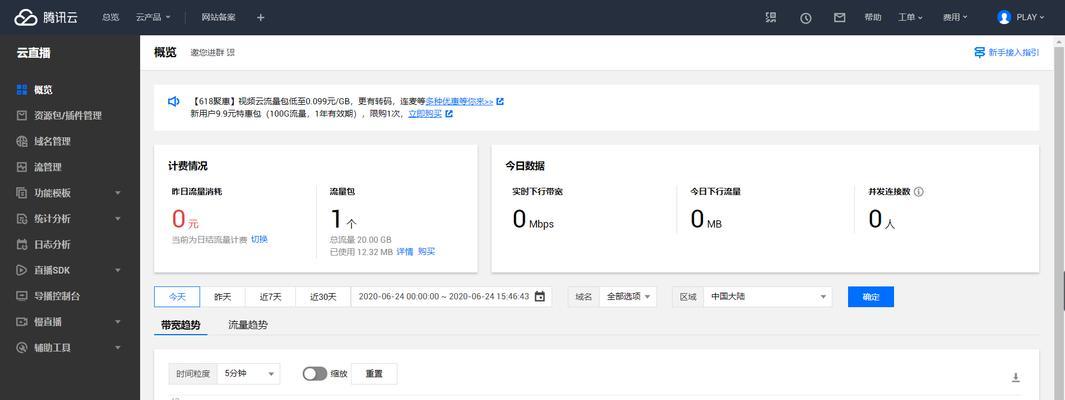Open 帮助 in the top bar
The height and width of the screenshot is (400, 1065).
(x=873, y=18)
